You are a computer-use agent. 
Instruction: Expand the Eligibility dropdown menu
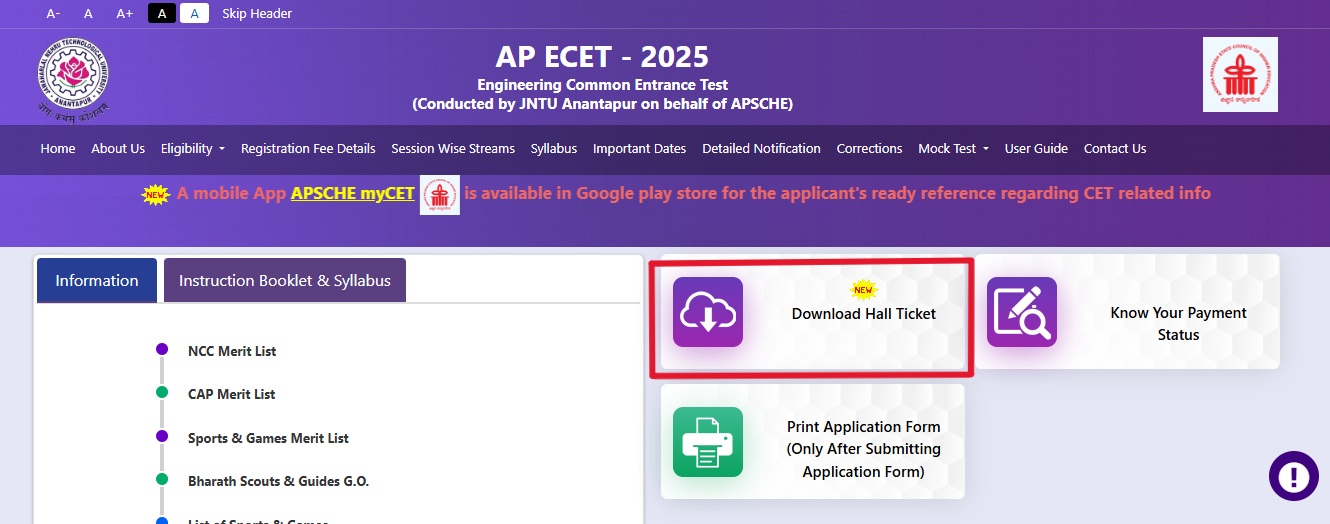click(x=193, y=148)
